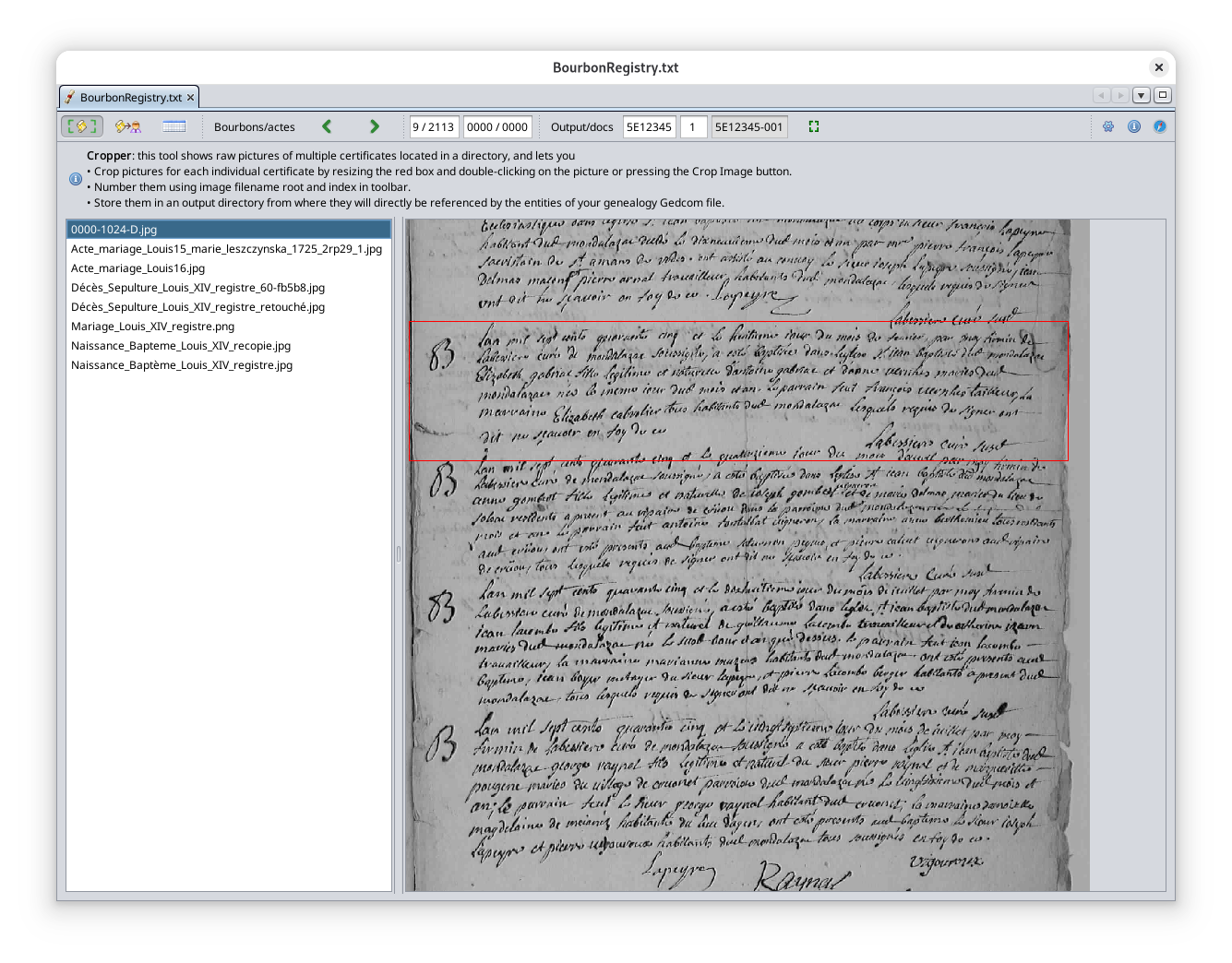1232x963 pixels.
Task: Select the BourbonRegistry.txt tab
Action: coord(129,97)
